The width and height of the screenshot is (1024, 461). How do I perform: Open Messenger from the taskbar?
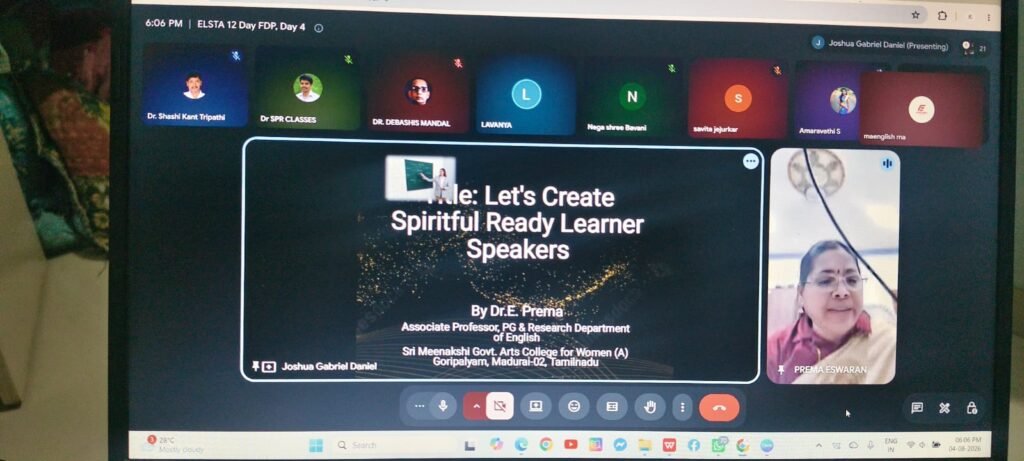(x=620, y=445)
